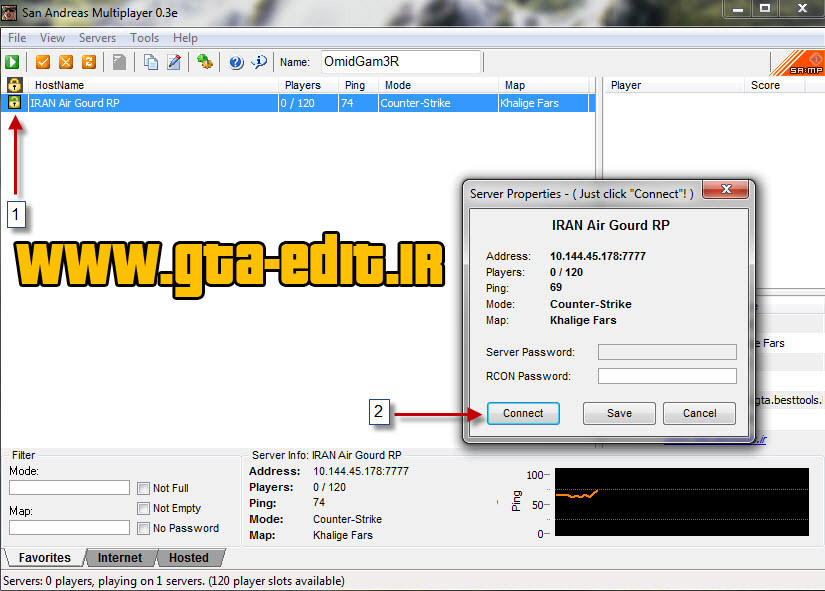This screenshot has width=825, height=591.
Task: Toggle the No Password filter checkbox
Action: click(x=143, y=528)
